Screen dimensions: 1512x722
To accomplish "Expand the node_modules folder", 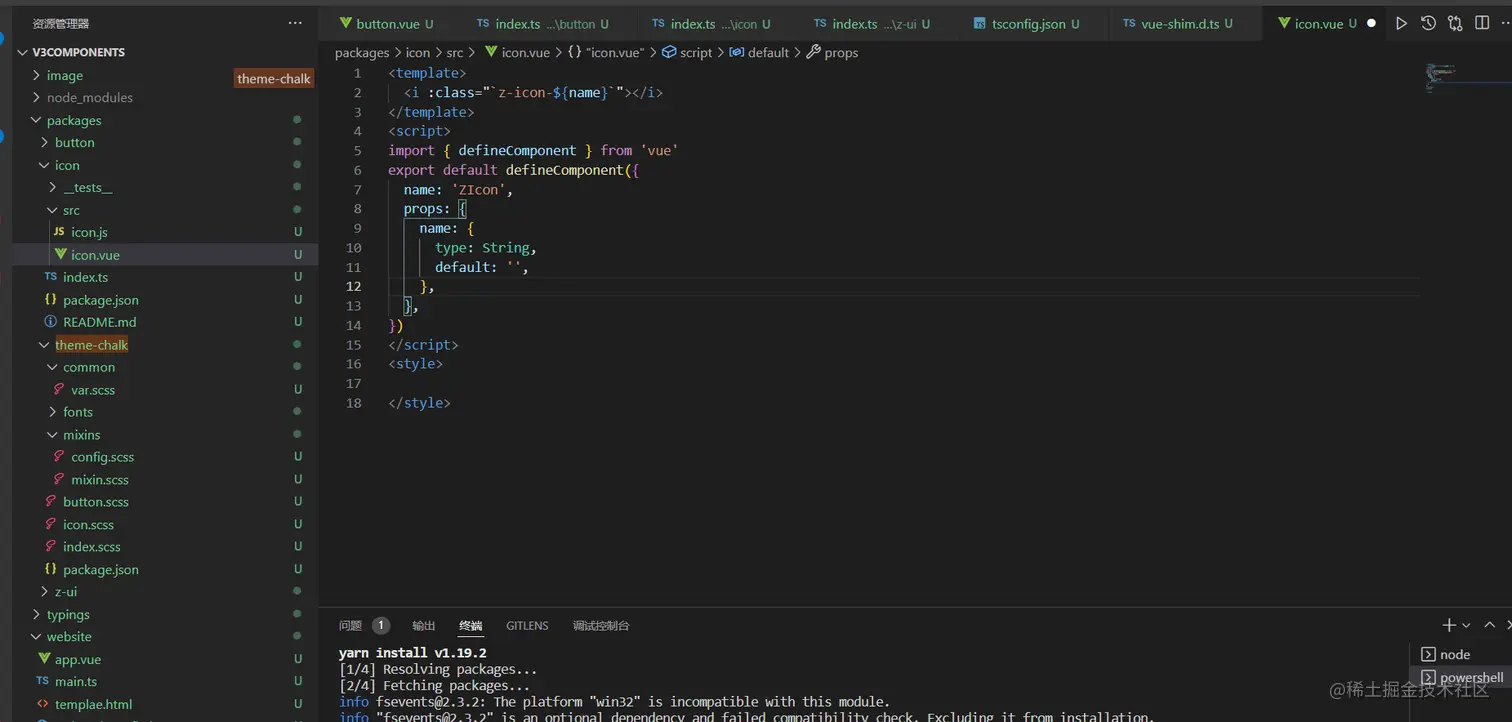I will 89,98.
